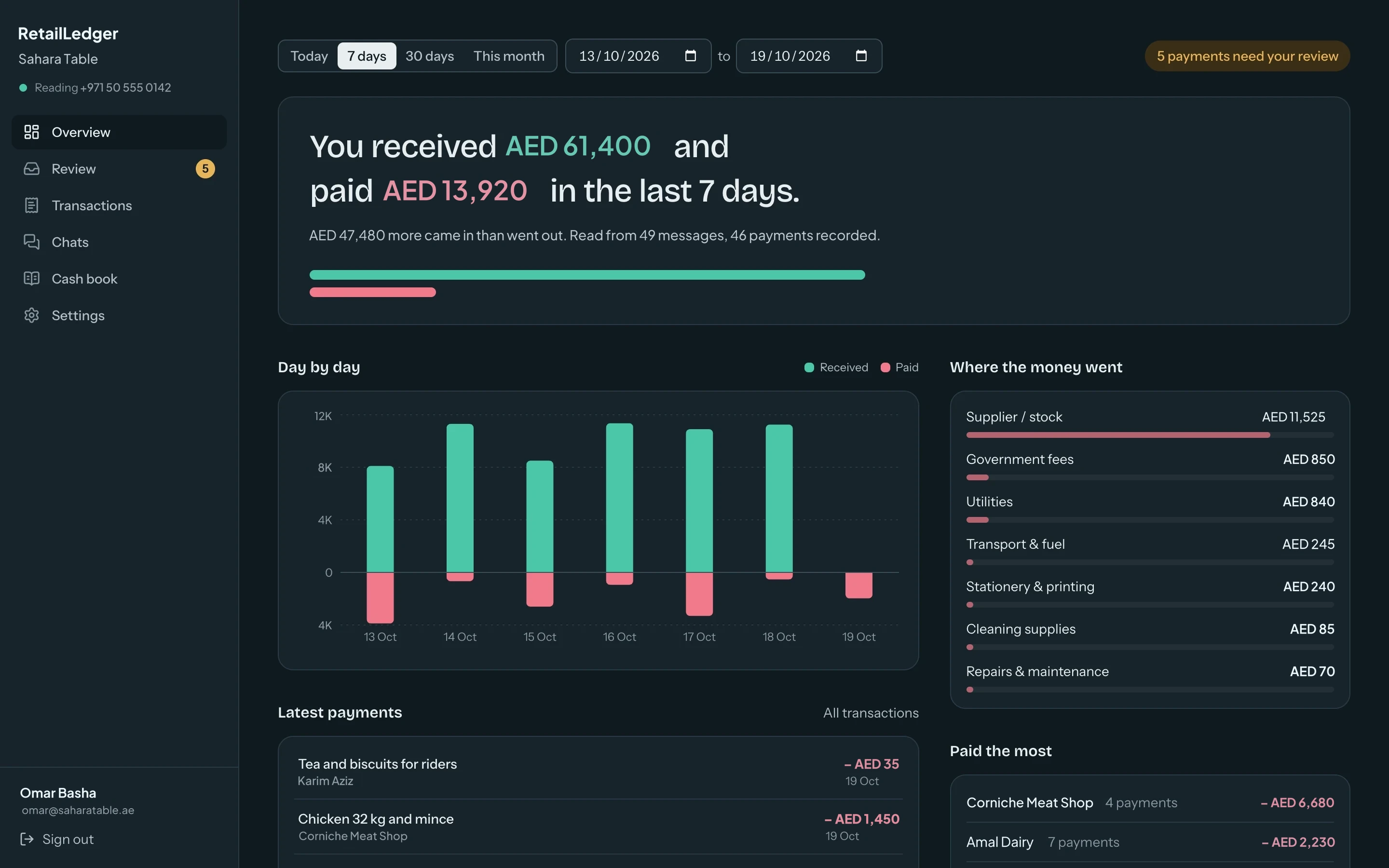1389x868 pixels.
Task: Switch to This month range
Action: click(508, 56)
